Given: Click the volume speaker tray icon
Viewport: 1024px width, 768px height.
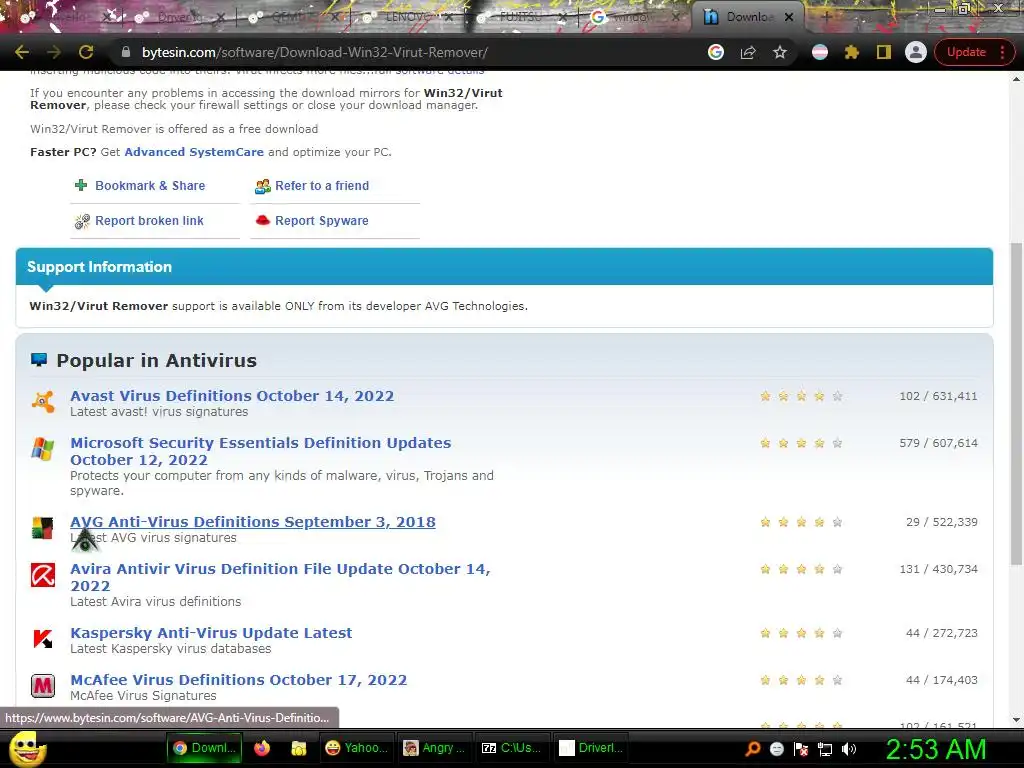Looking at the screenshot, I should click(x=849, y=749).
